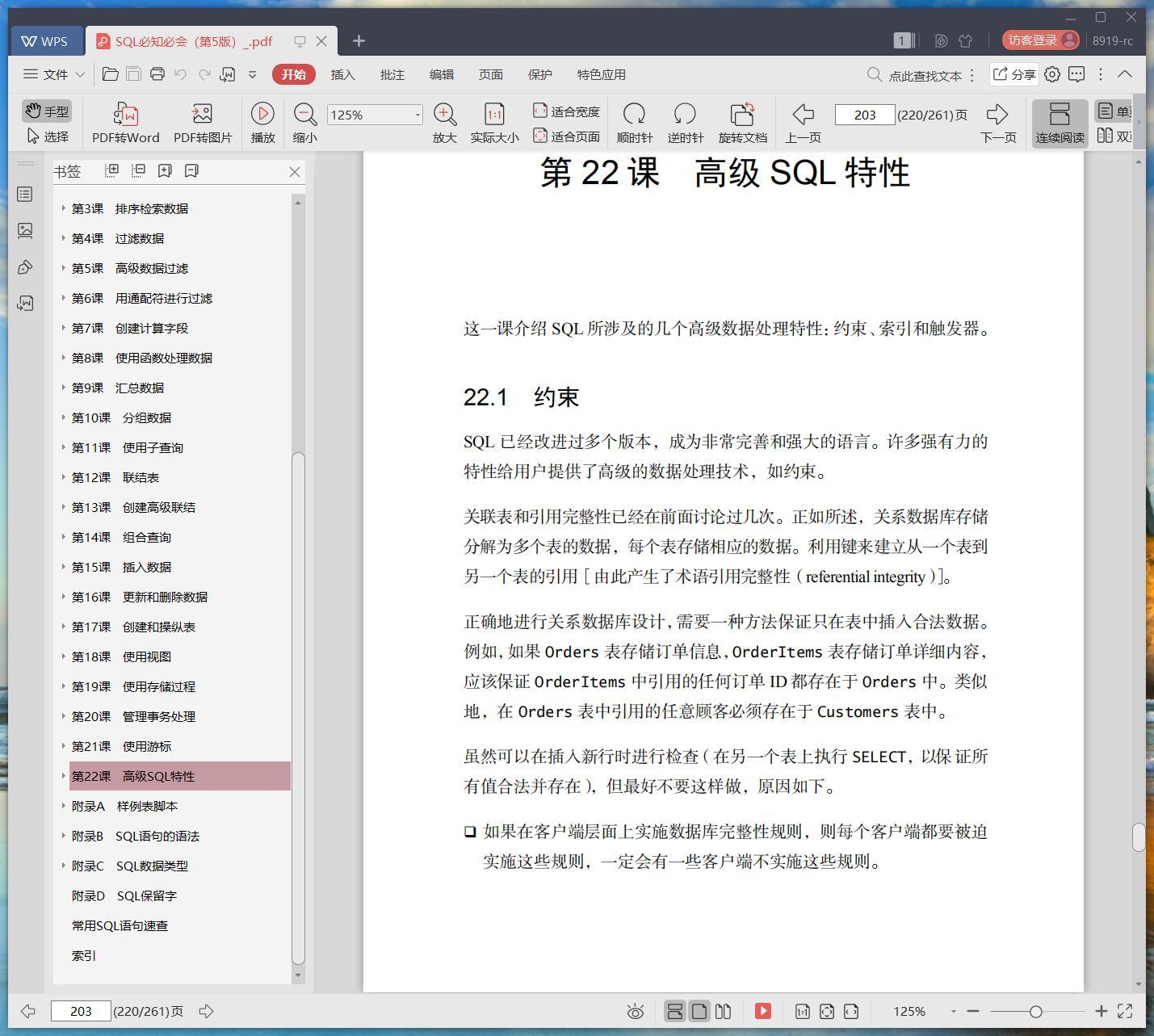Screen dimensions: 1154x1036
Task: Collapse all bookmarks icon in 书签 header
Action: (138, 170)
